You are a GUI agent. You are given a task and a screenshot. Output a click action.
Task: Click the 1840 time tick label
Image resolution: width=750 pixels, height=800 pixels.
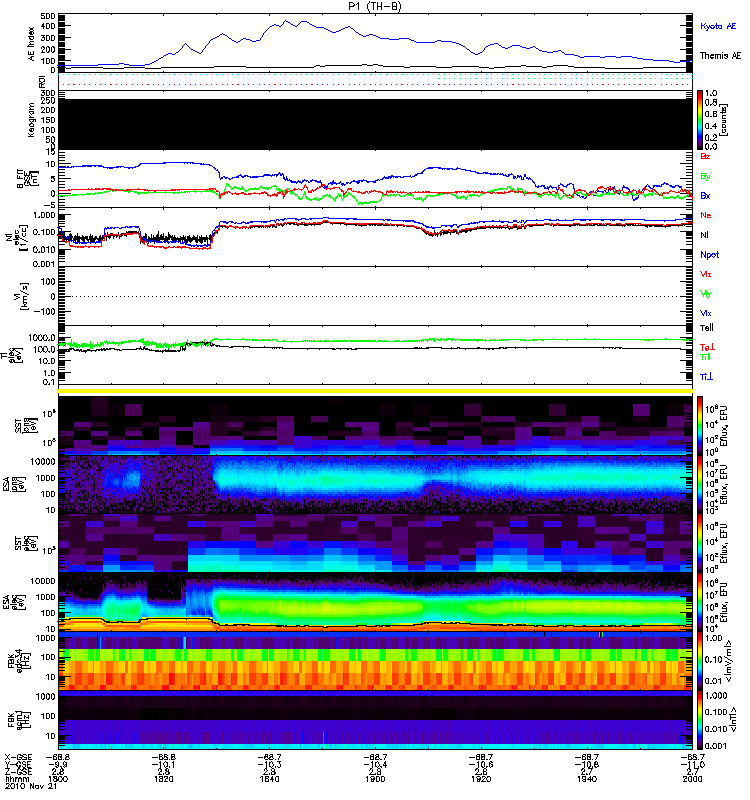(x=269, y=779)
